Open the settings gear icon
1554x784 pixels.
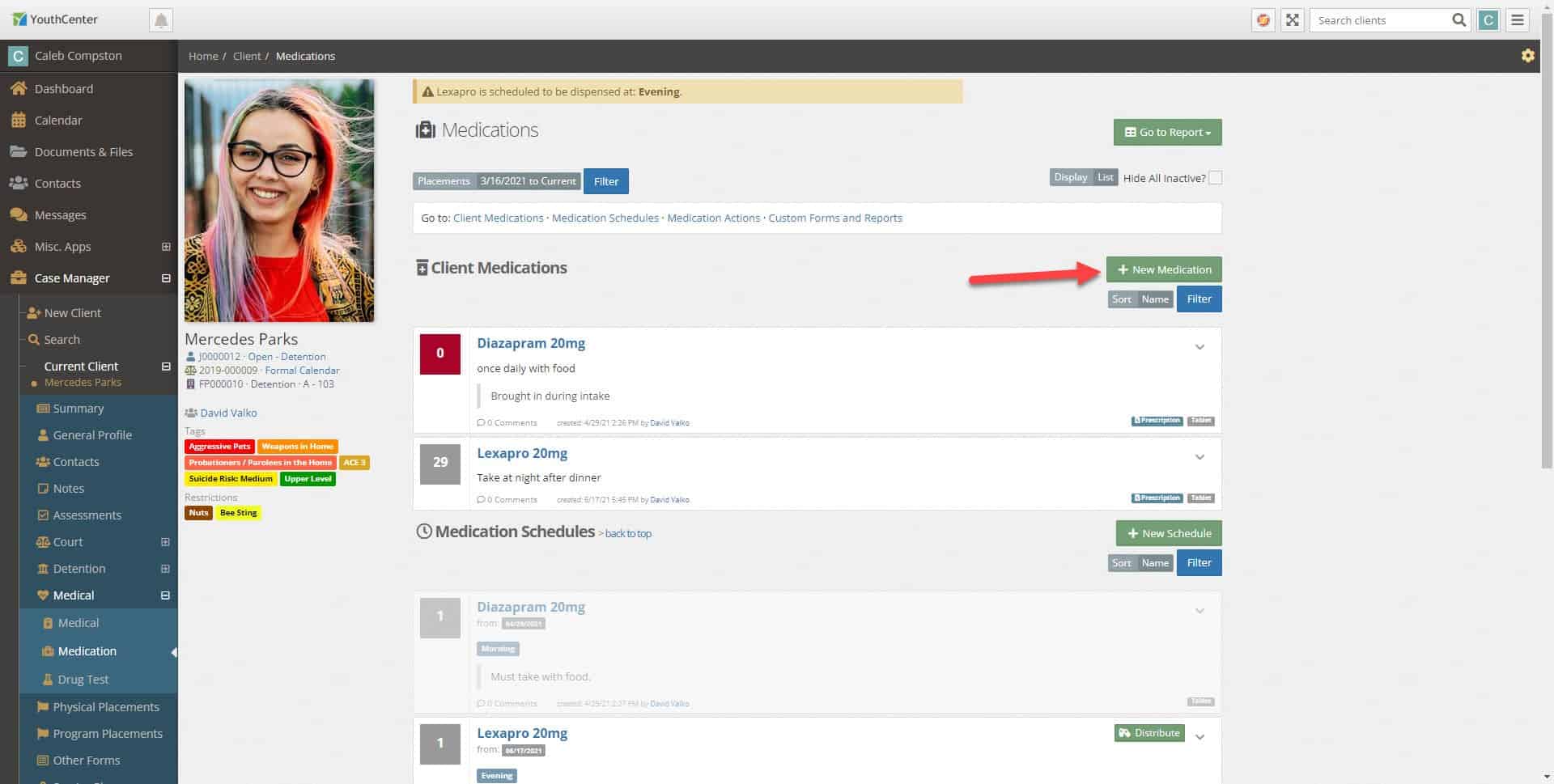tap(1527, 56)
